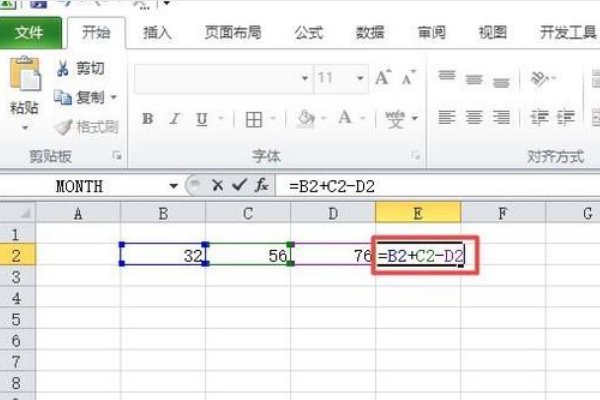Click the fx insert function icon

tap(262, 186)
